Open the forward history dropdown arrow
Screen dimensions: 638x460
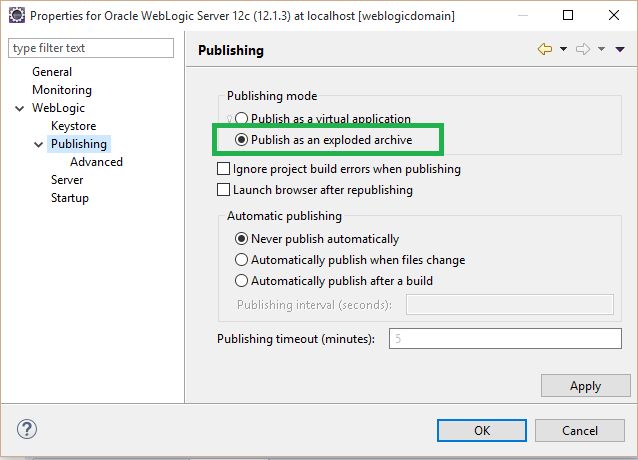(x=601, y=49)
